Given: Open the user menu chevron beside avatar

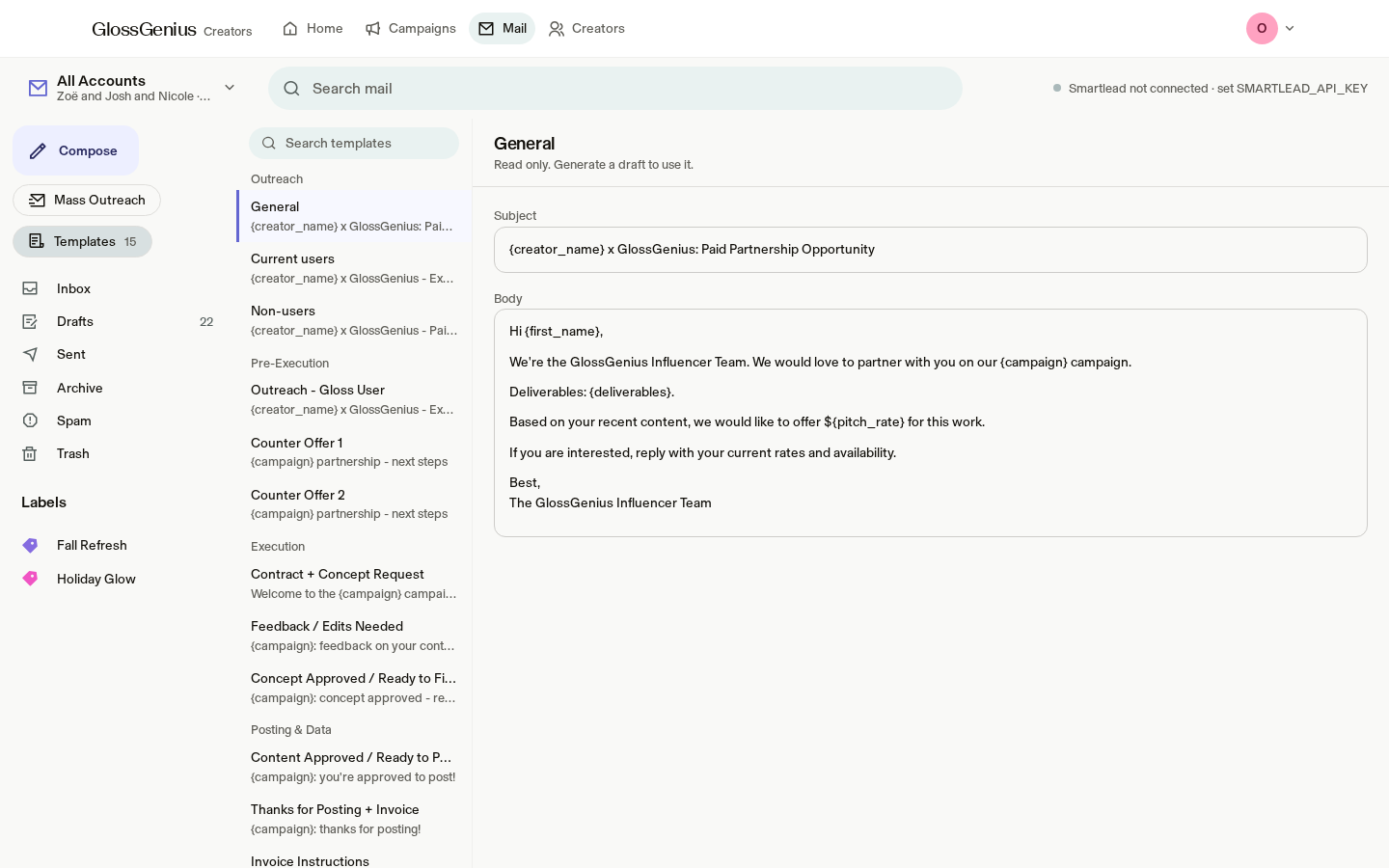Looking at the screenshot, I should click(x=1290, y=28).
